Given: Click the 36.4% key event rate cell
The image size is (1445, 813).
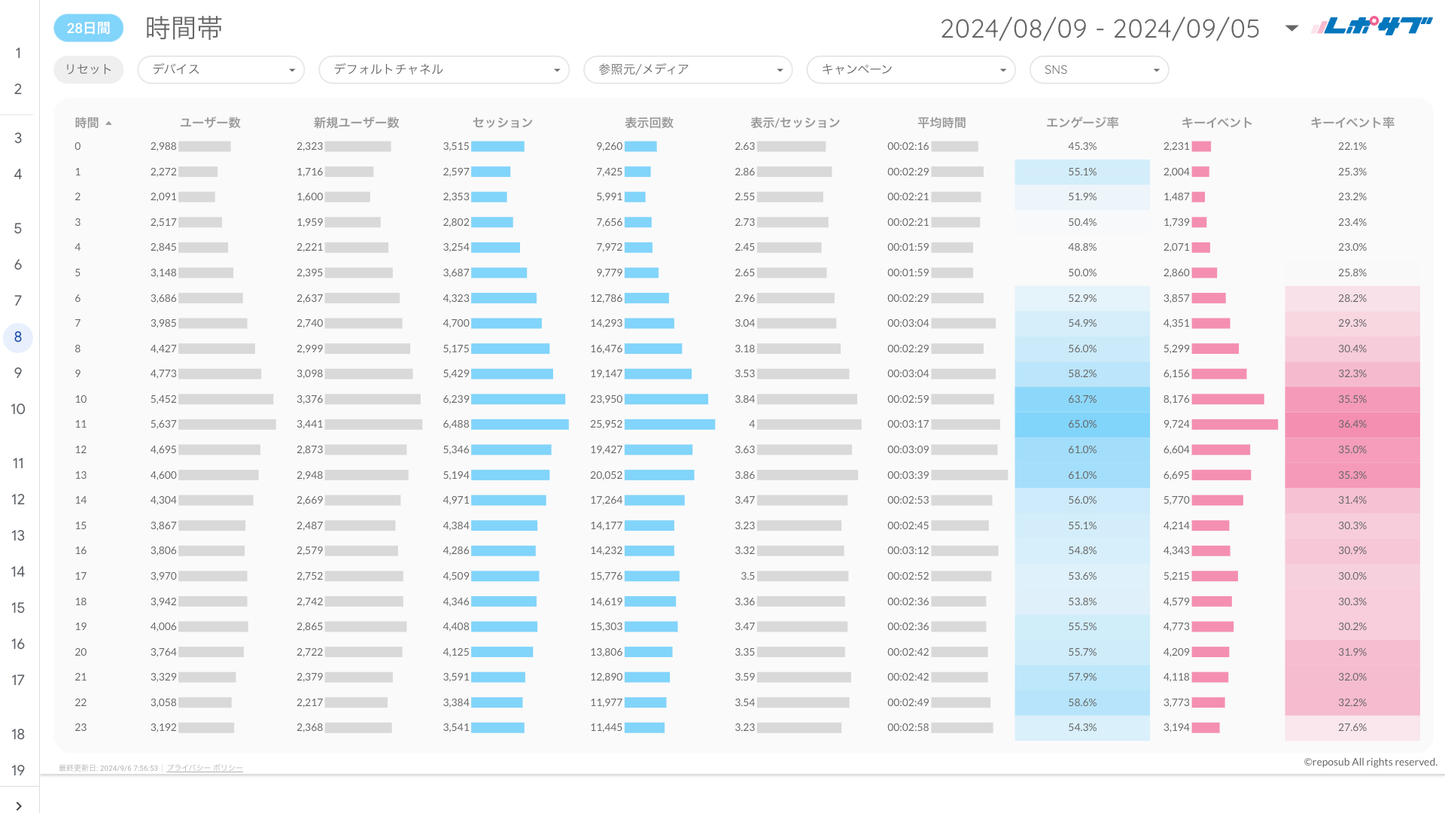Looking at the screenshot, I should click(1352, 424).
